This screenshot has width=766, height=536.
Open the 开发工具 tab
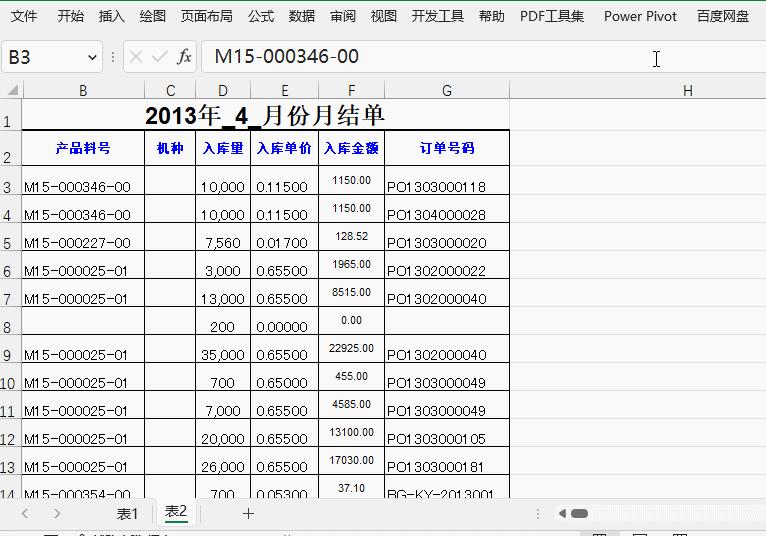pos(437,16)
